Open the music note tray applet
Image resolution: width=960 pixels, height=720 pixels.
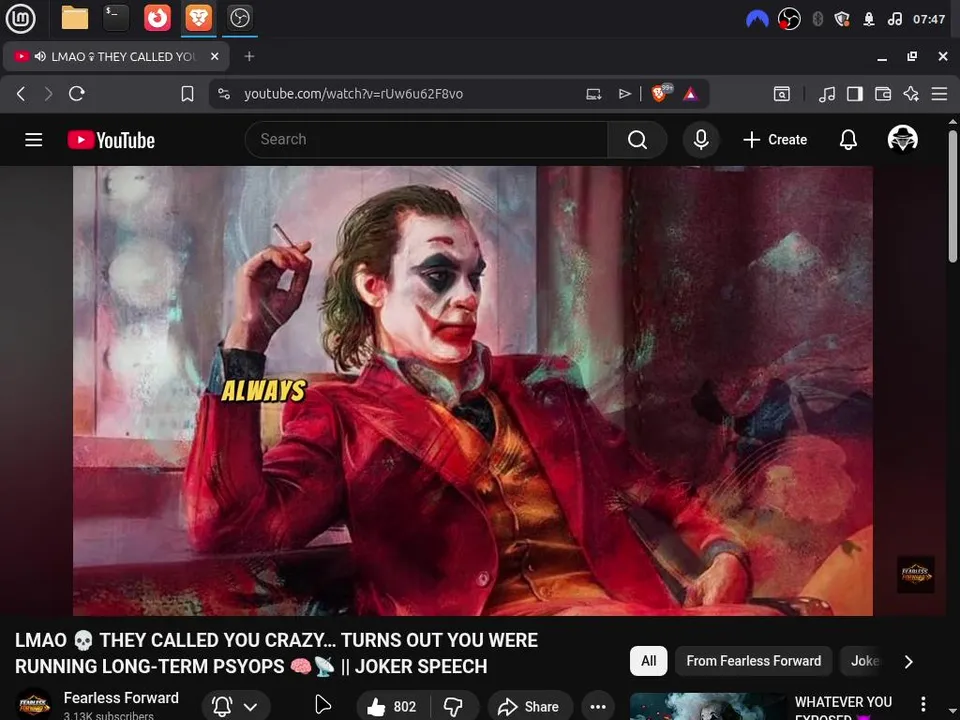(894, 19)
